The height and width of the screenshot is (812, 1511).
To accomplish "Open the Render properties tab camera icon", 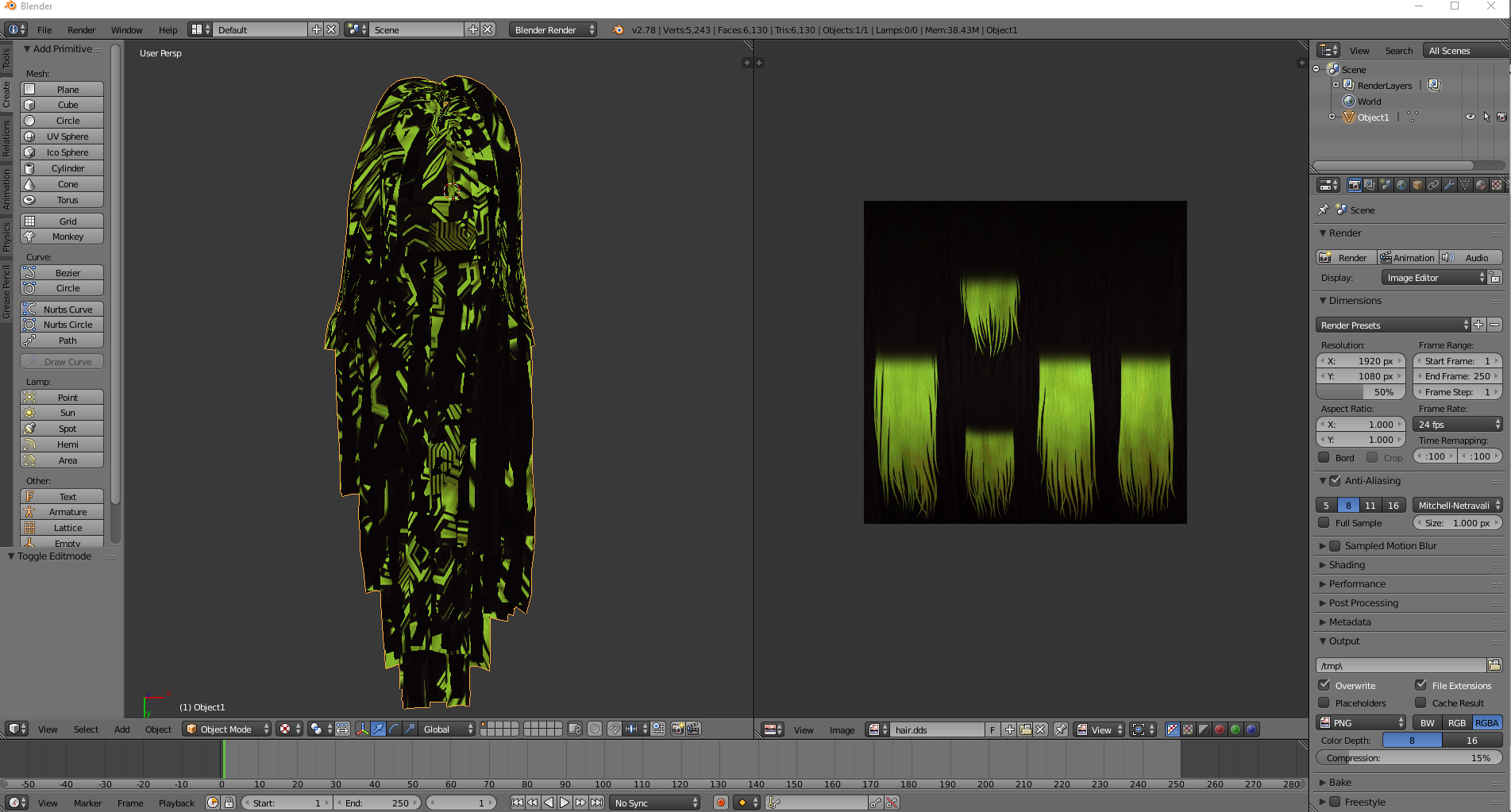I will pyautogui.click(x=1354, y=185).
